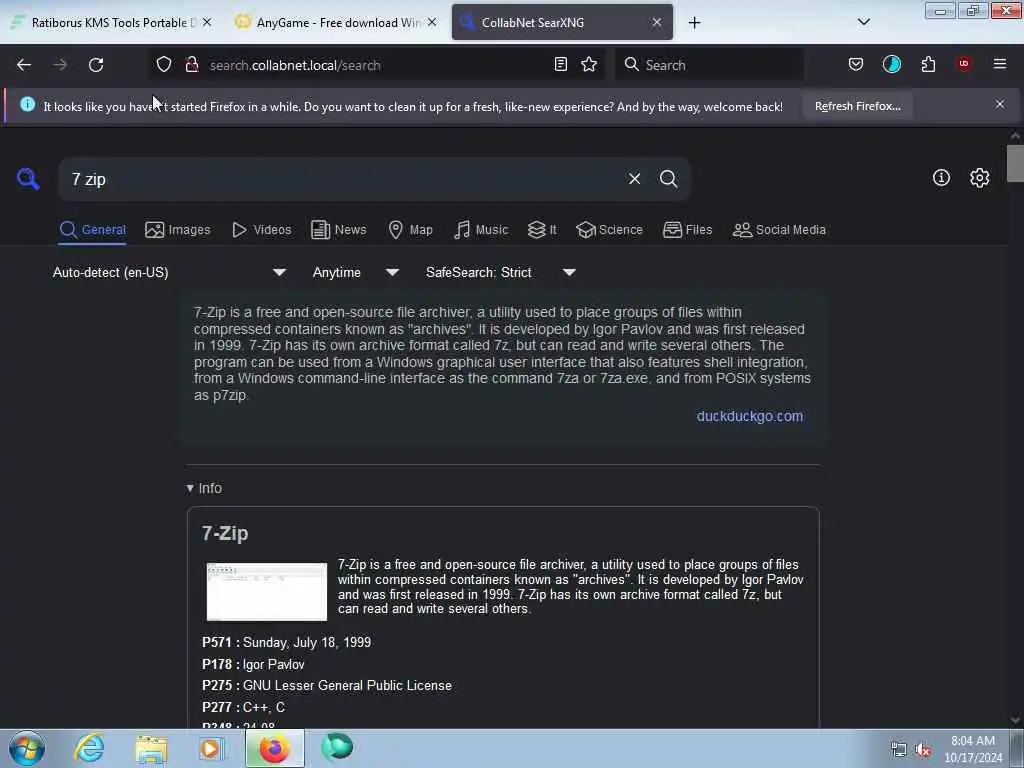Viewport: 1024px width, 768px height.
Task: Launch Internet Explorer from the taskbar
Action: (89, 748)
